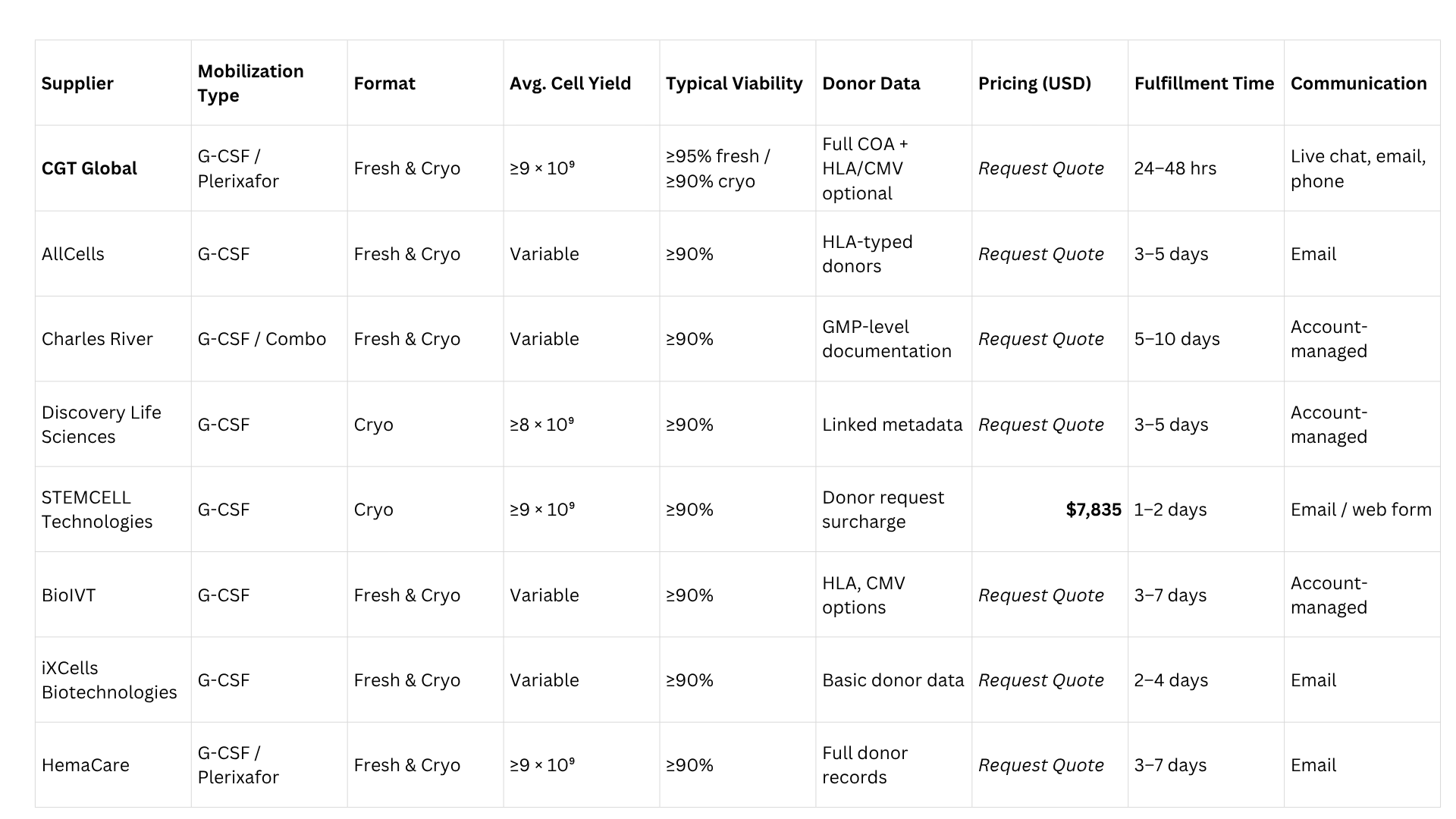Image resolution: width=1456 pixels, height=819 pixels.
Task: Select the HemaCare supplier cell
Action: (86, 765)
